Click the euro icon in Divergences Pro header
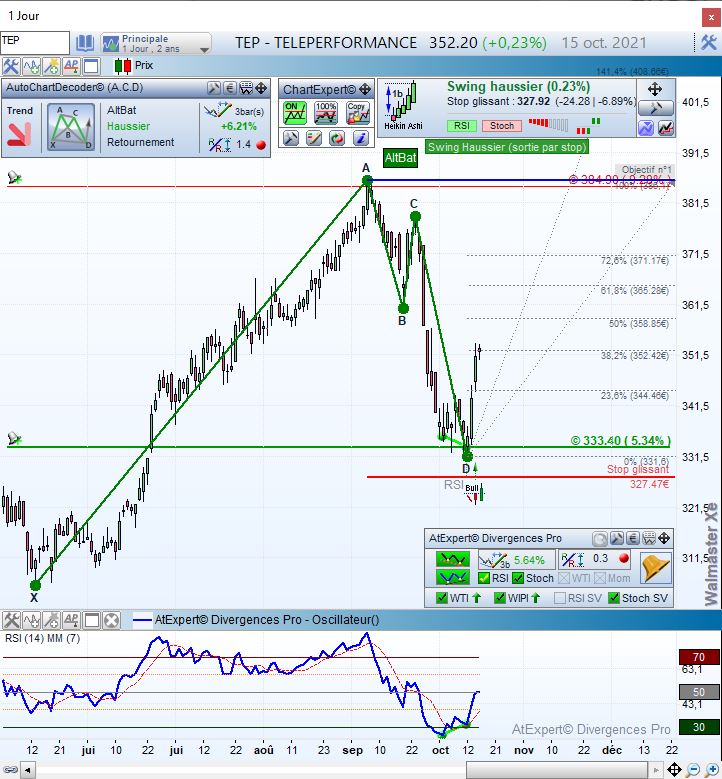Image resolution: width=722 pixels, height=779 pixels. (633, 538)
